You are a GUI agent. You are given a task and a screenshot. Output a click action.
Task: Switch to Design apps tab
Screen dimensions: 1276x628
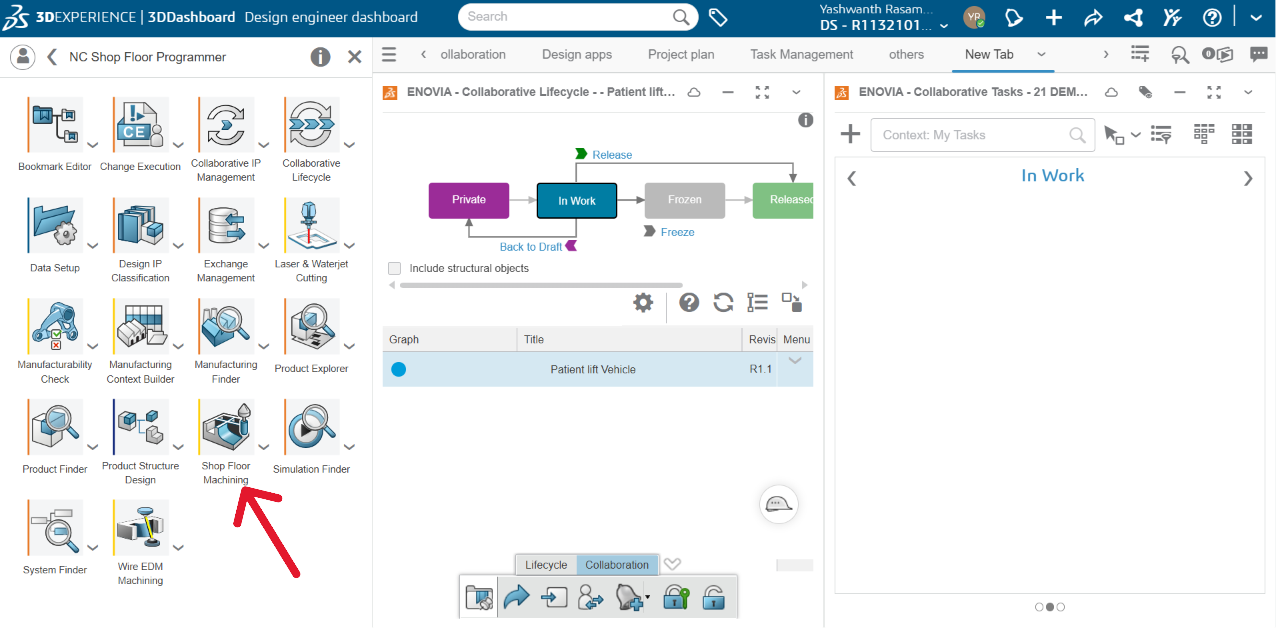[x=577, y=54]
